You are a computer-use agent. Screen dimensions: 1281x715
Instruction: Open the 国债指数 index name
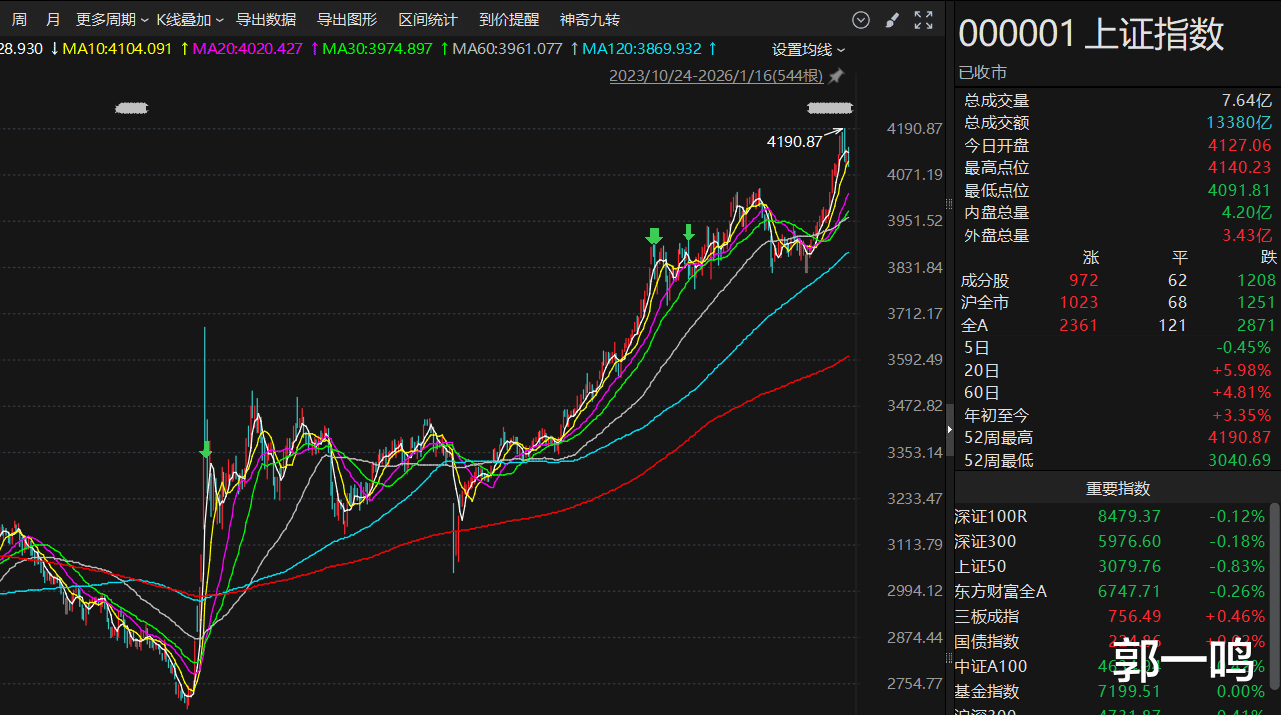point(987,642)
